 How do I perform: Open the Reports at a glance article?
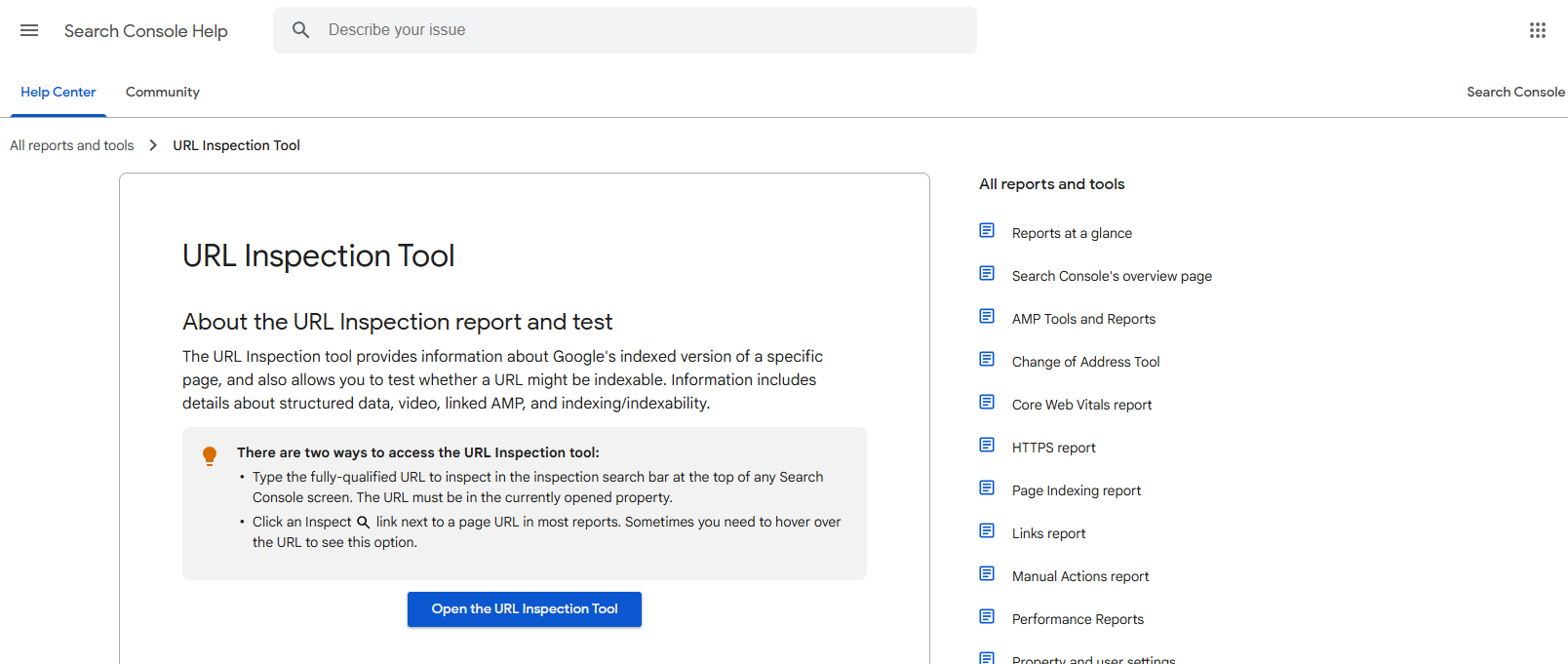pyautogui.click(x=1072, y=233)
